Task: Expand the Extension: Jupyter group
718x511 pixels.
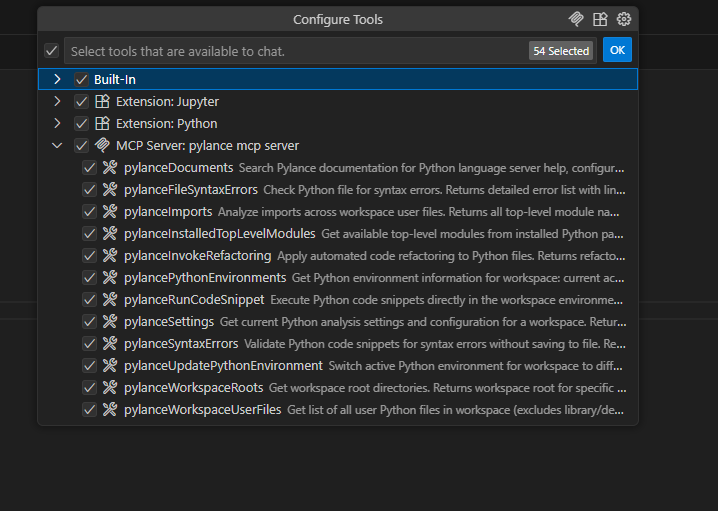Action: click(x=57, y=101)
